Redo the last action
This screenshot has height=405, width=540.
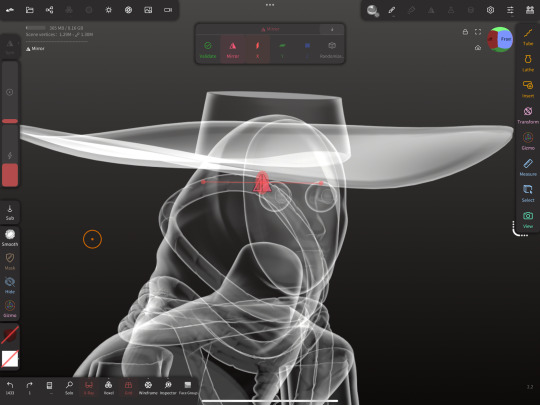[x=30, y=388]
